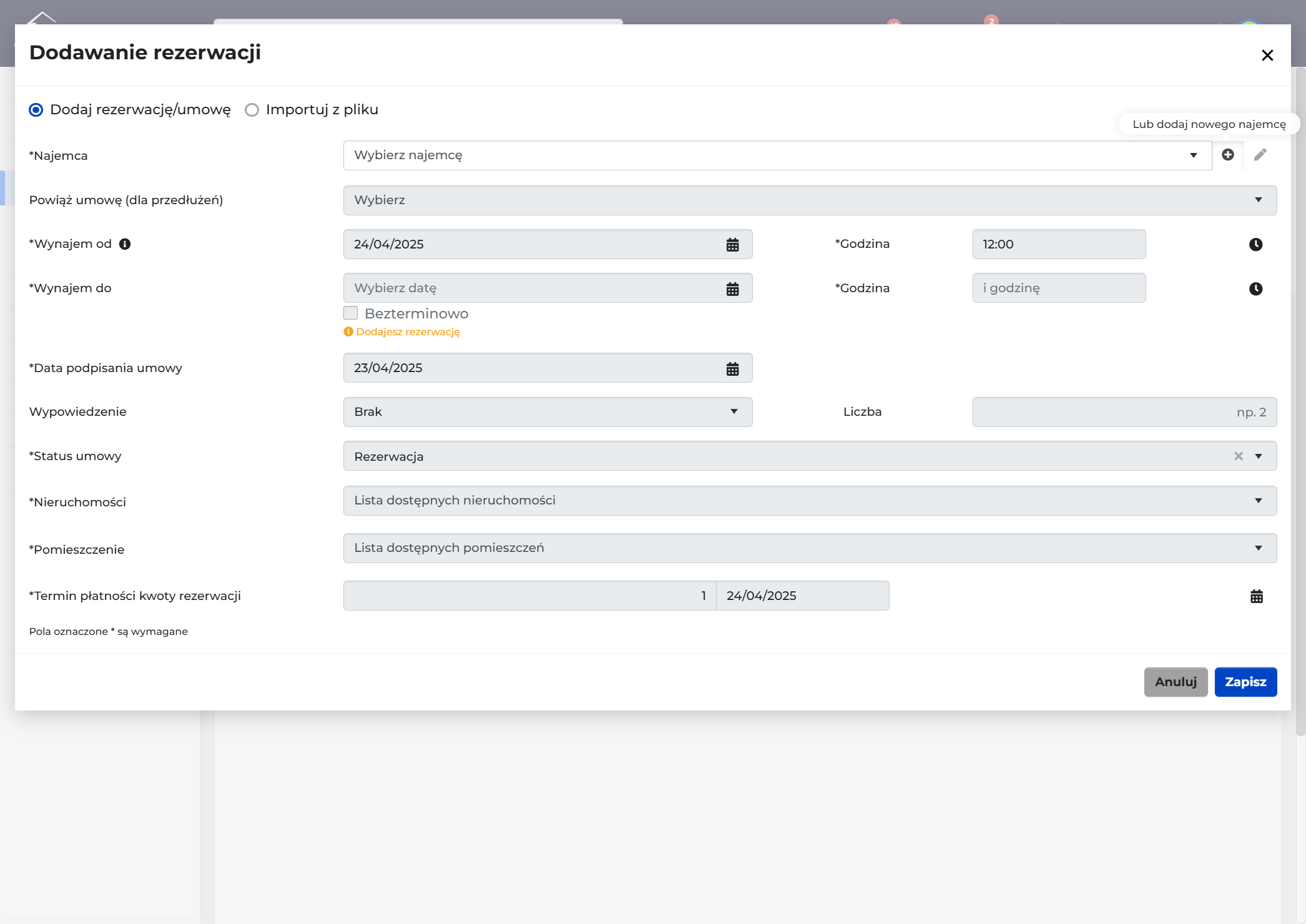1306x924 pixels.
Task: Click the Dodajesz rezerwację notice
Action: tap(402, 332)
